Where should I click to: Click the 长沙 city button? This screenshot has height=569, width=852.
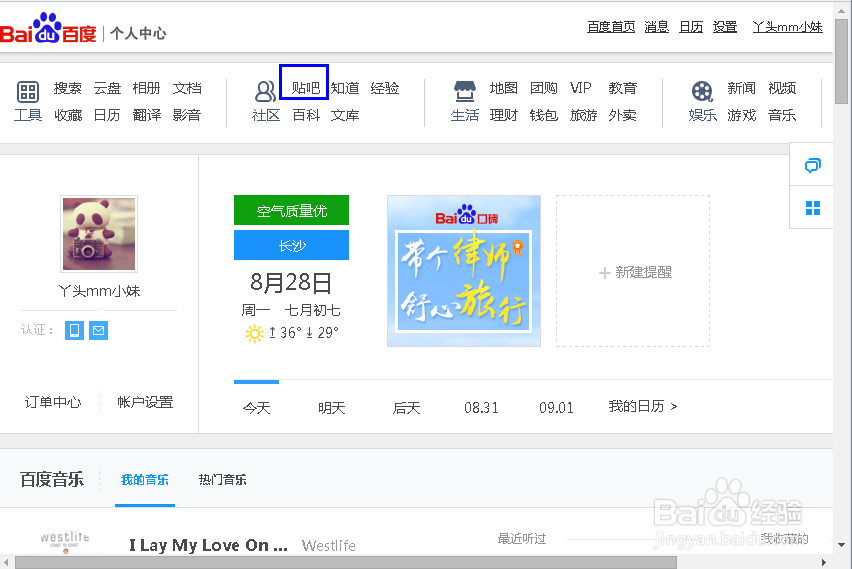[291, 245]
